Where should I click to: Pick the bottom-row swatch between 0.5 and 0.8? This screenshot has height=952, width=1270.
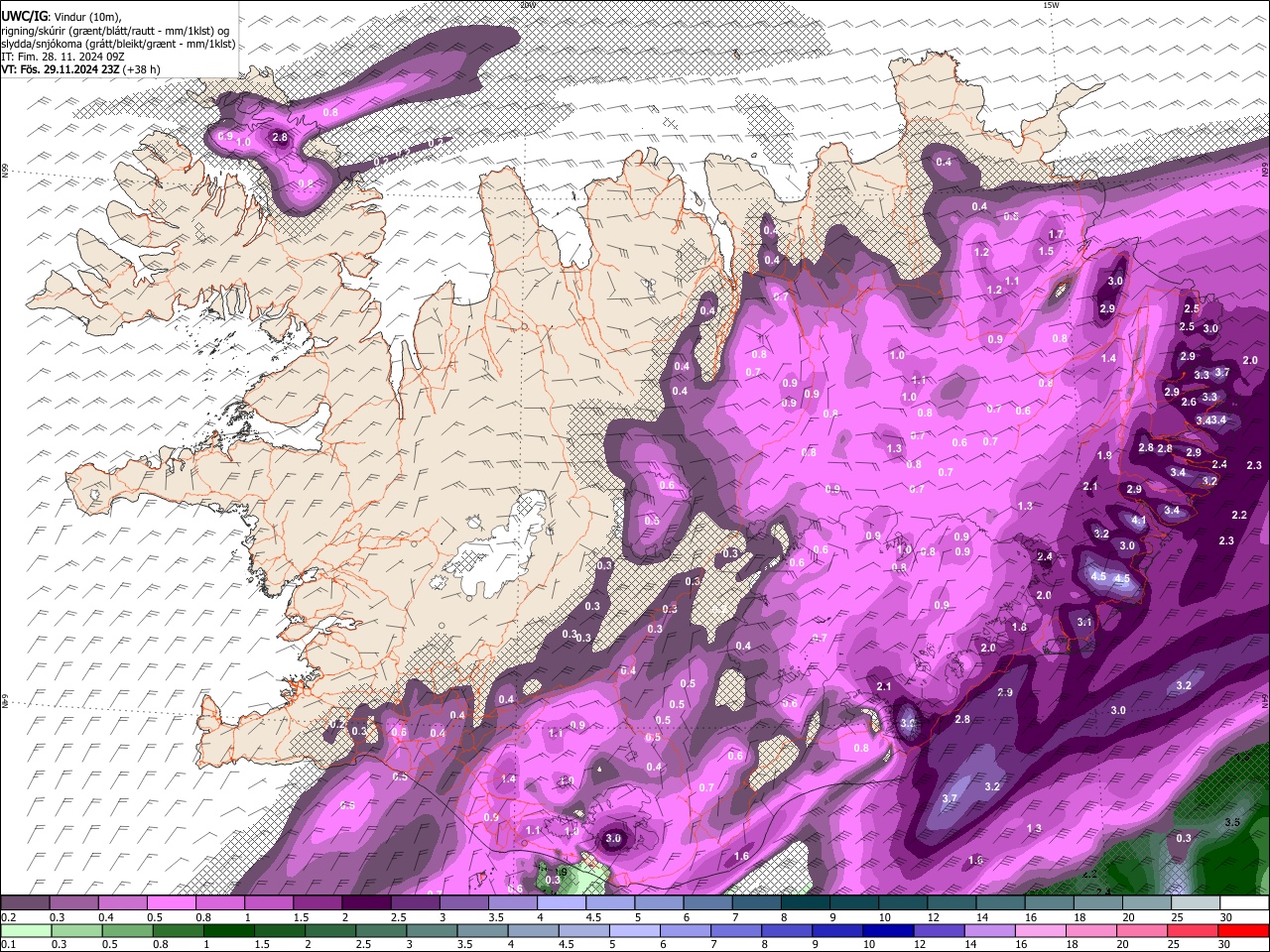[x=127, y=930]
